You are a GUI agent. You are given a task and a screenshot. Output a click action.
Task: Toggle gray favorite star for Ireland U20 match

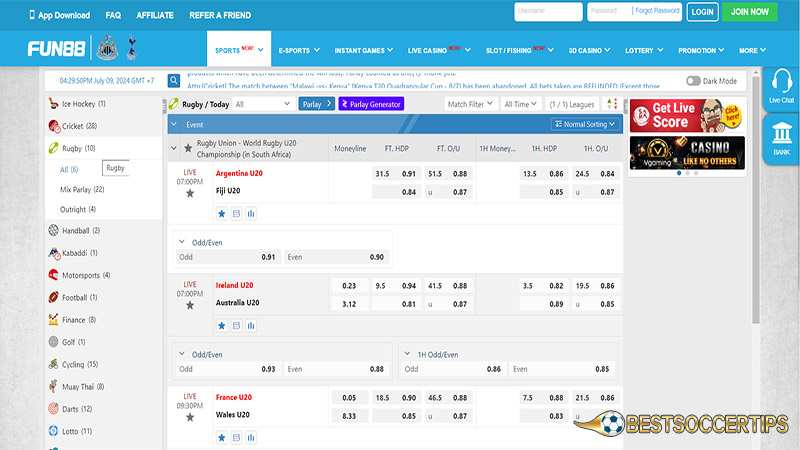point(190,305)
